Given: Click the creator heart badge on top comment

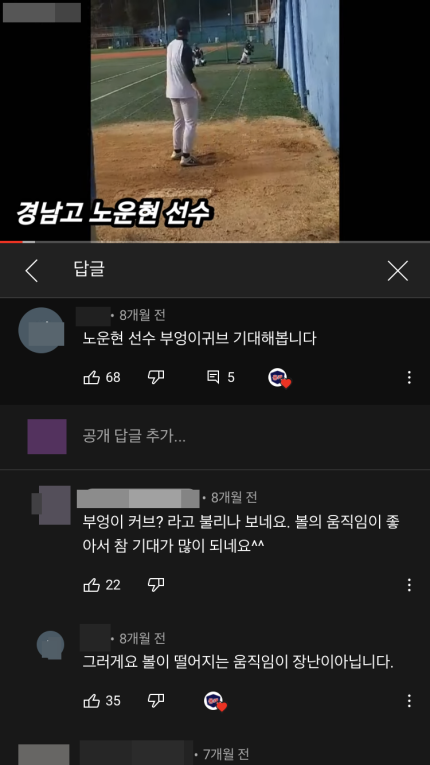Looking at the screenshot, I should [279, 378].
